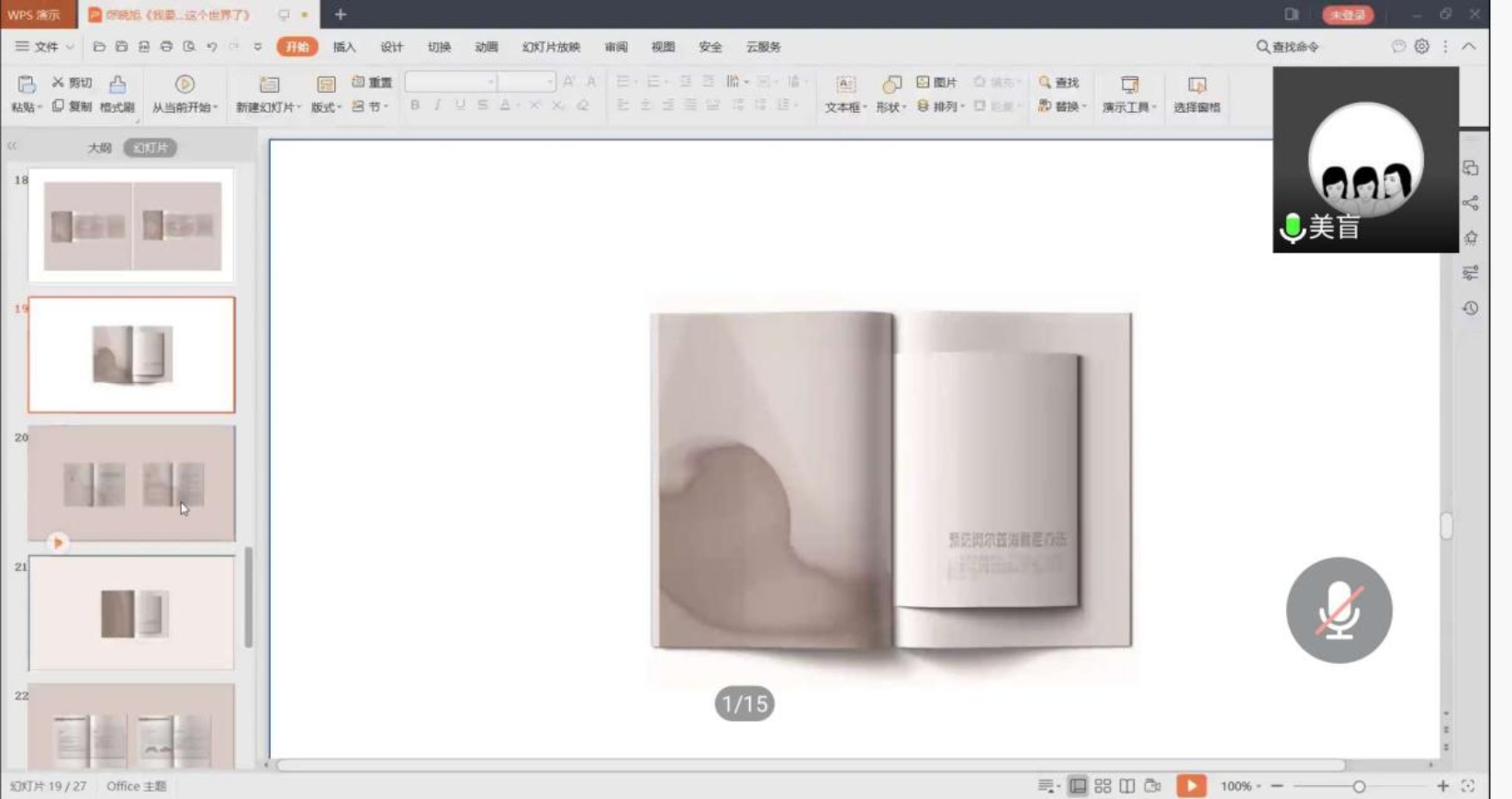Open the 形状 shapes tool
The width and height of the screenshot is (1512, 799).
(890, 86)
